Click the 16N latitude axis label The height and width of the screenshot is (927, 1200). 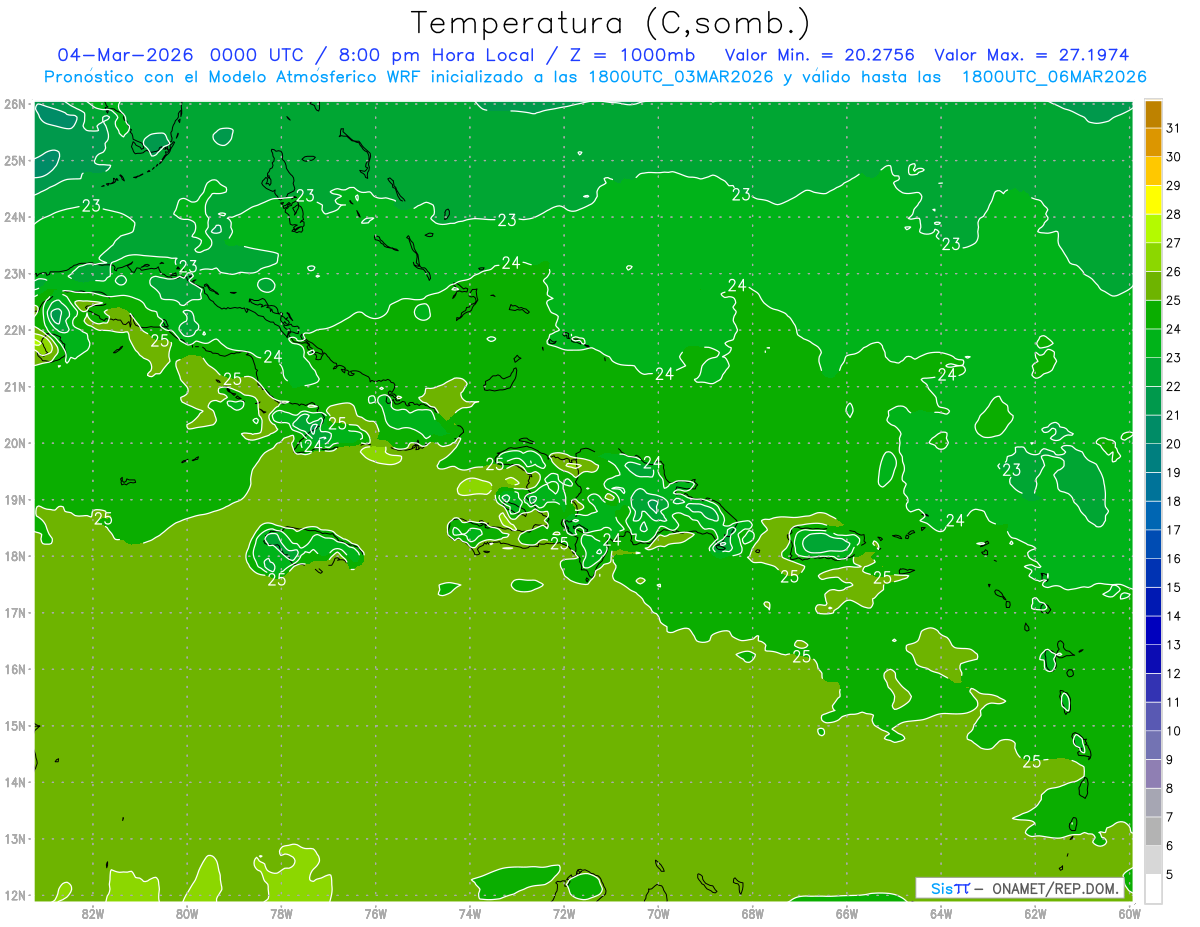(15, 669)
